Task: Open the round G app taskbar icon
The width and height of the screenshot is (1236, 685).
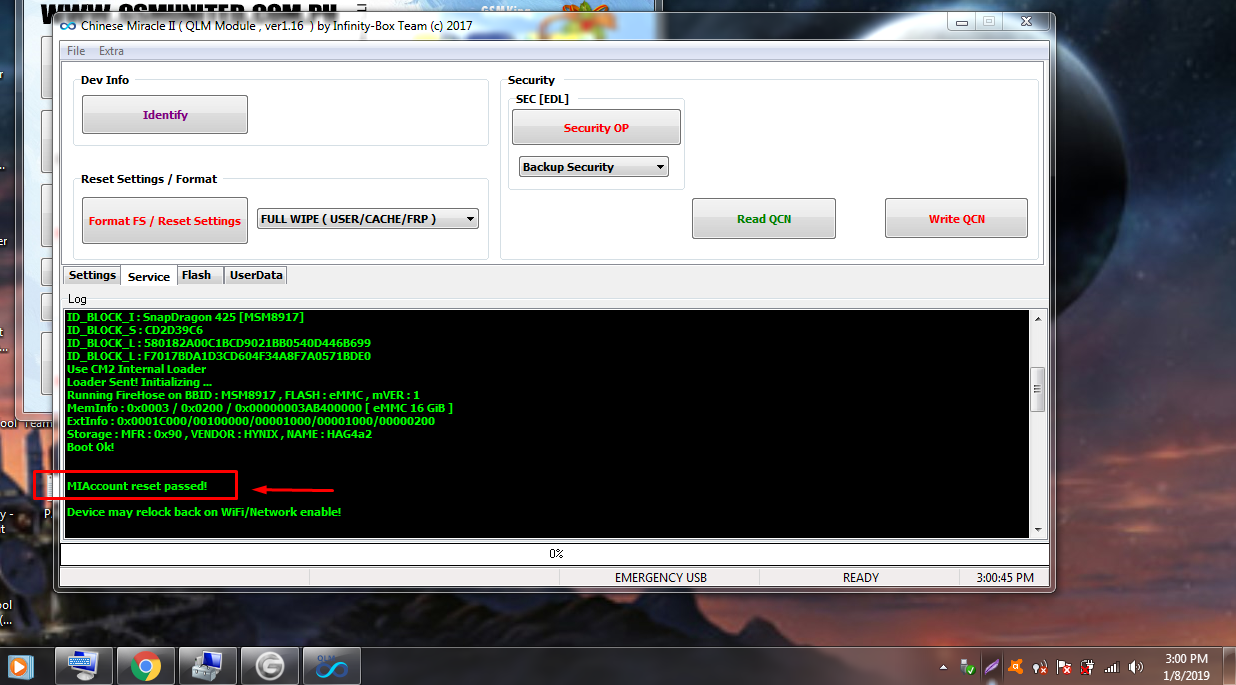Action: [x=270, y=665]
